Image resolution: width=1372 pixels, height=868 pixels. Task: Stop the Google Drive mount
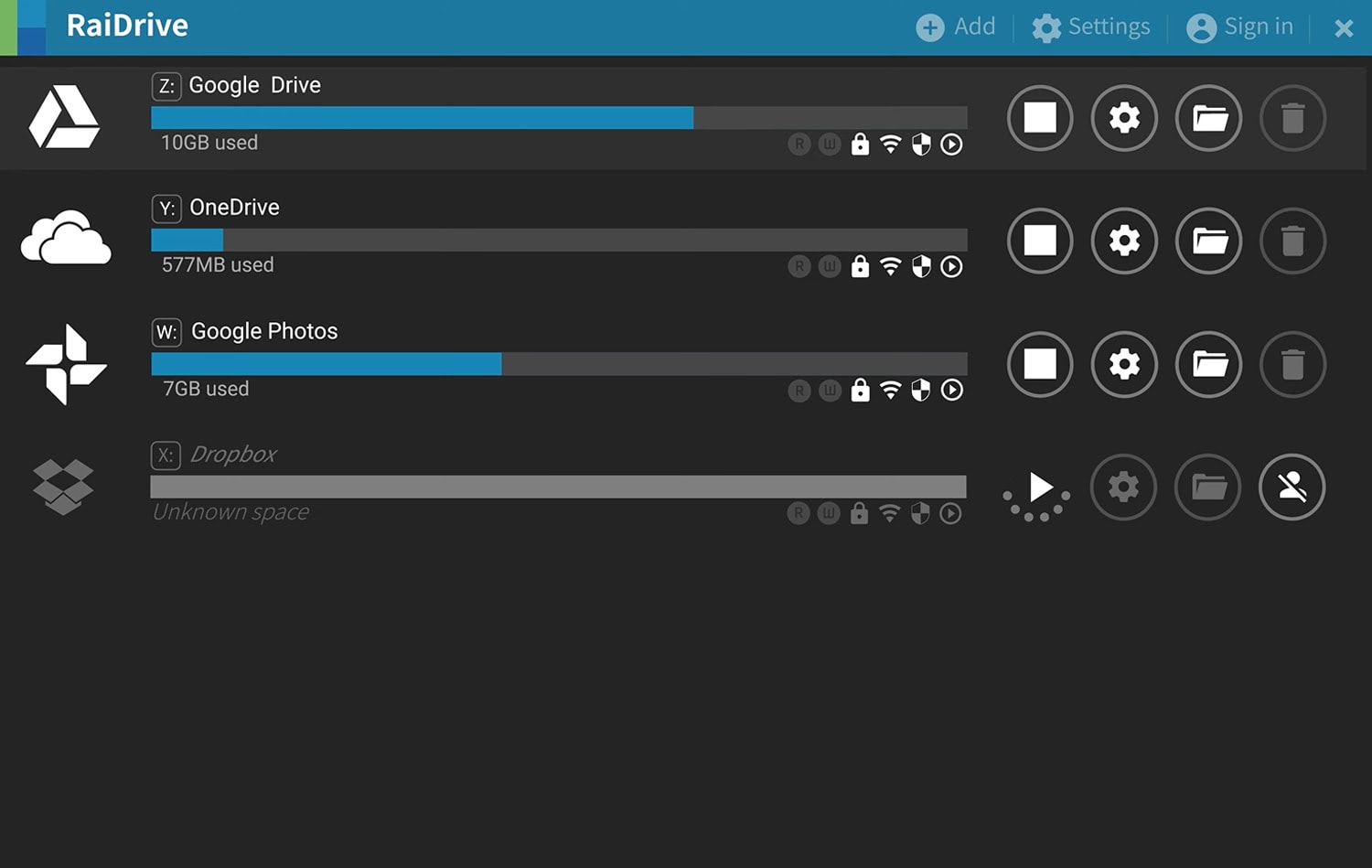click(1039, 118)
